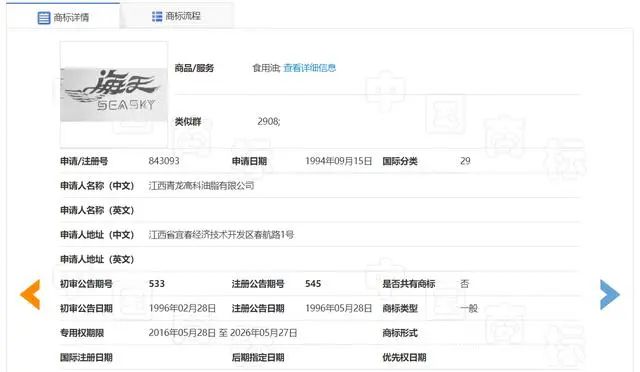
Task: Click the SEASKY trademark logo image
Action: 114,94
